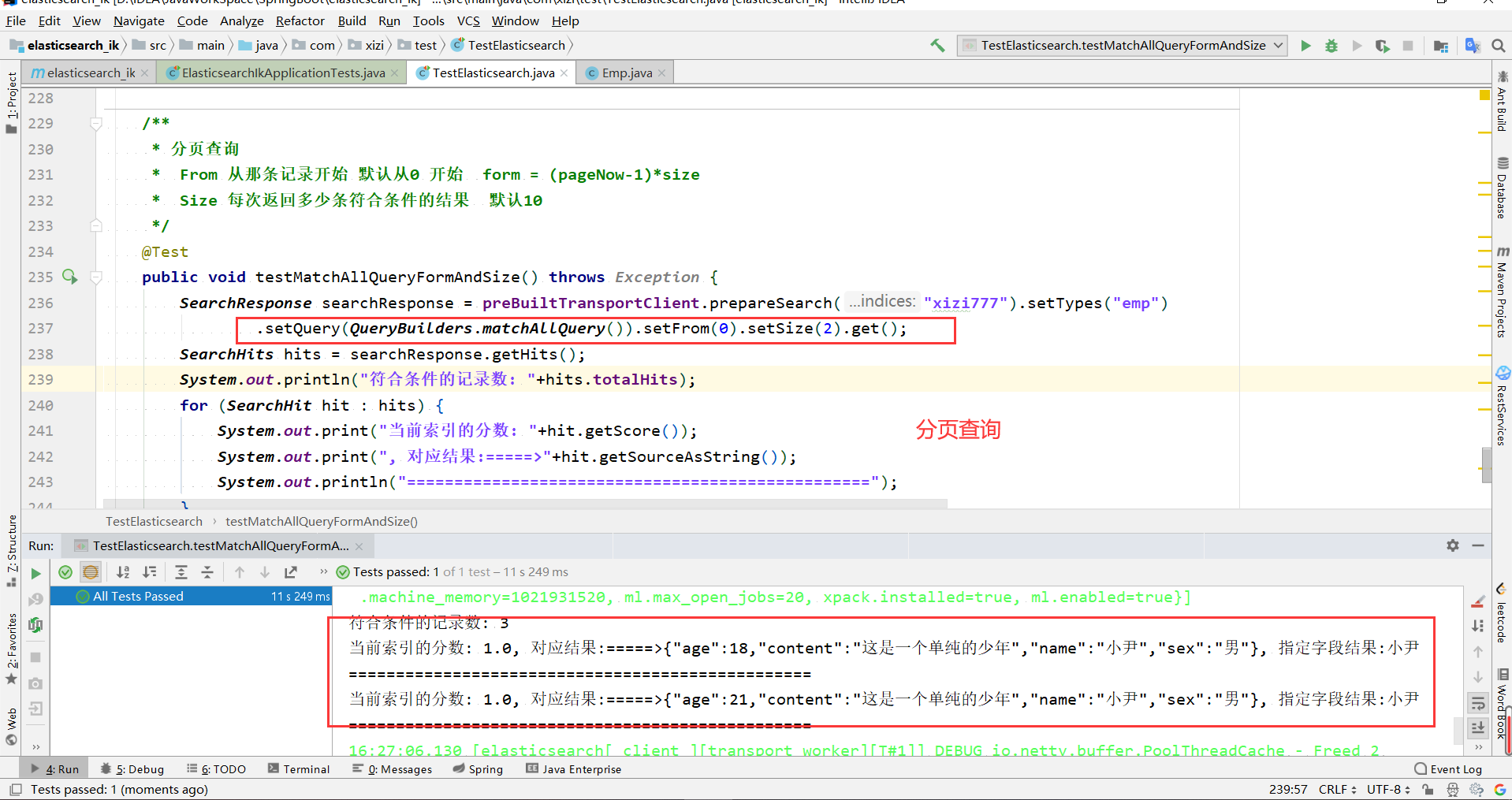1512x800 pixels.
Task: Click yellow inspection indicator in editor
Action: coord(1484,95)
